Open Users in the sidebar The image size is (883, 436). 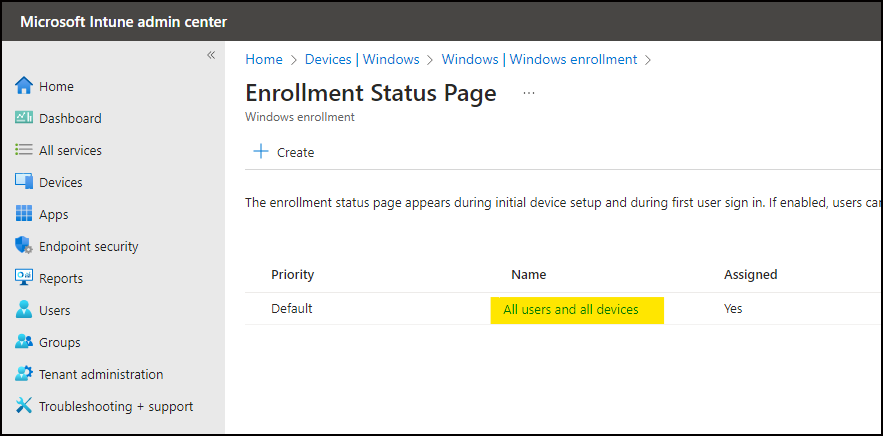[x=55, y=310]
